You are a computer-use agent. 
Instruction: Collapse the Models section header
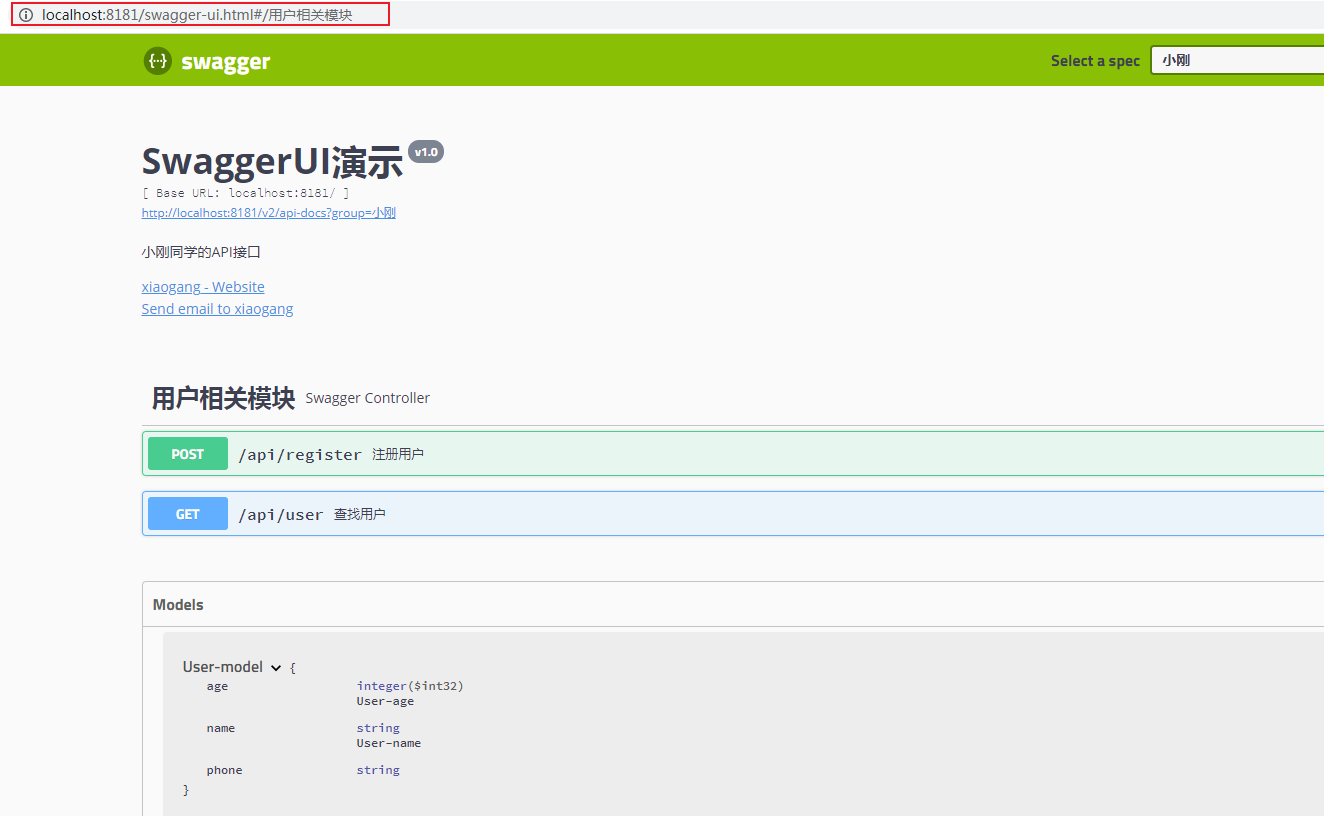[733, 605]
